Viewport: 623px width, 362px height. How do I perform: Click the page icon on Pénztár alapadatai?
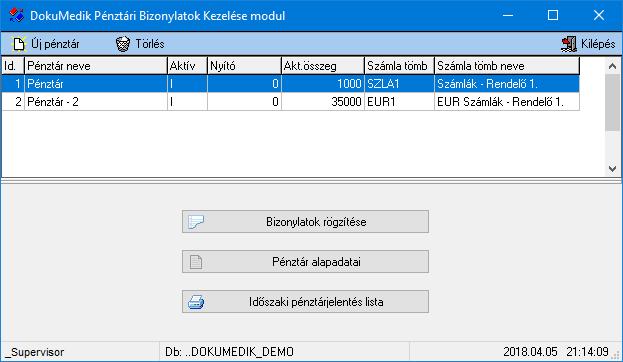(x=196, y=262)
